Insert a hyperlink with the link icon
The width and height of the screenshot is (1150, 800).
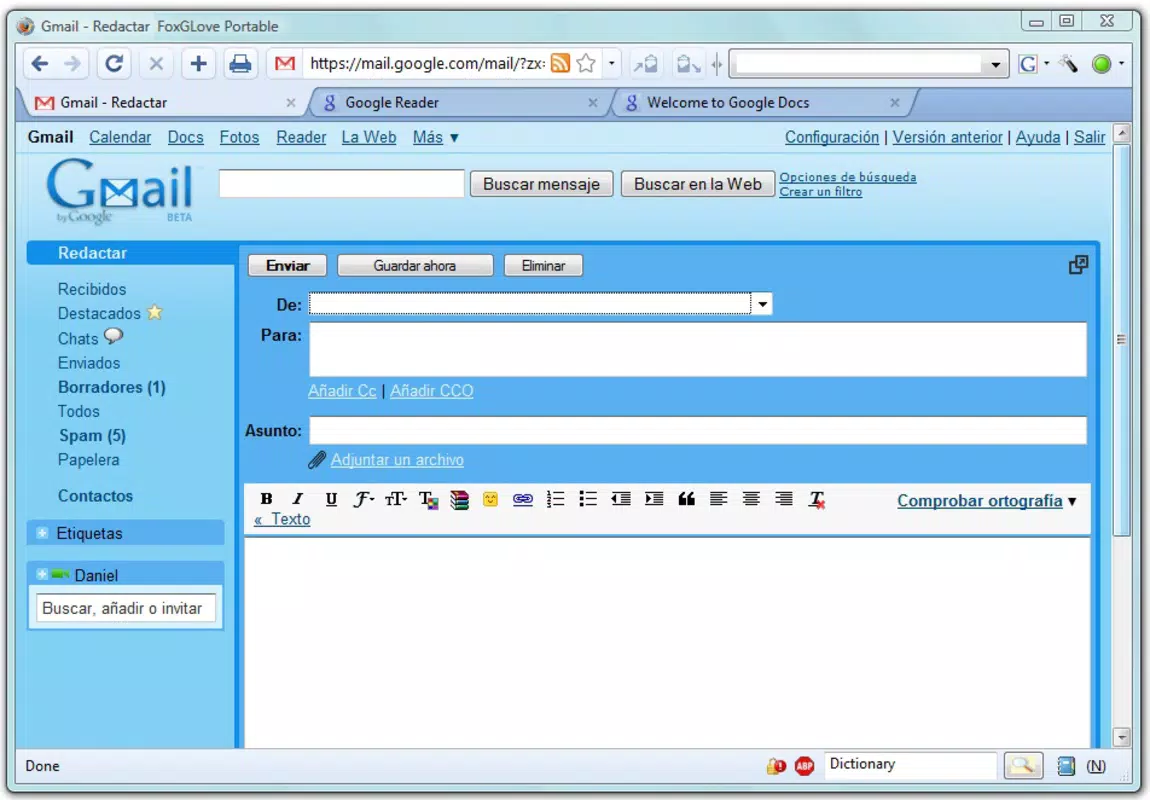point(522,499)
